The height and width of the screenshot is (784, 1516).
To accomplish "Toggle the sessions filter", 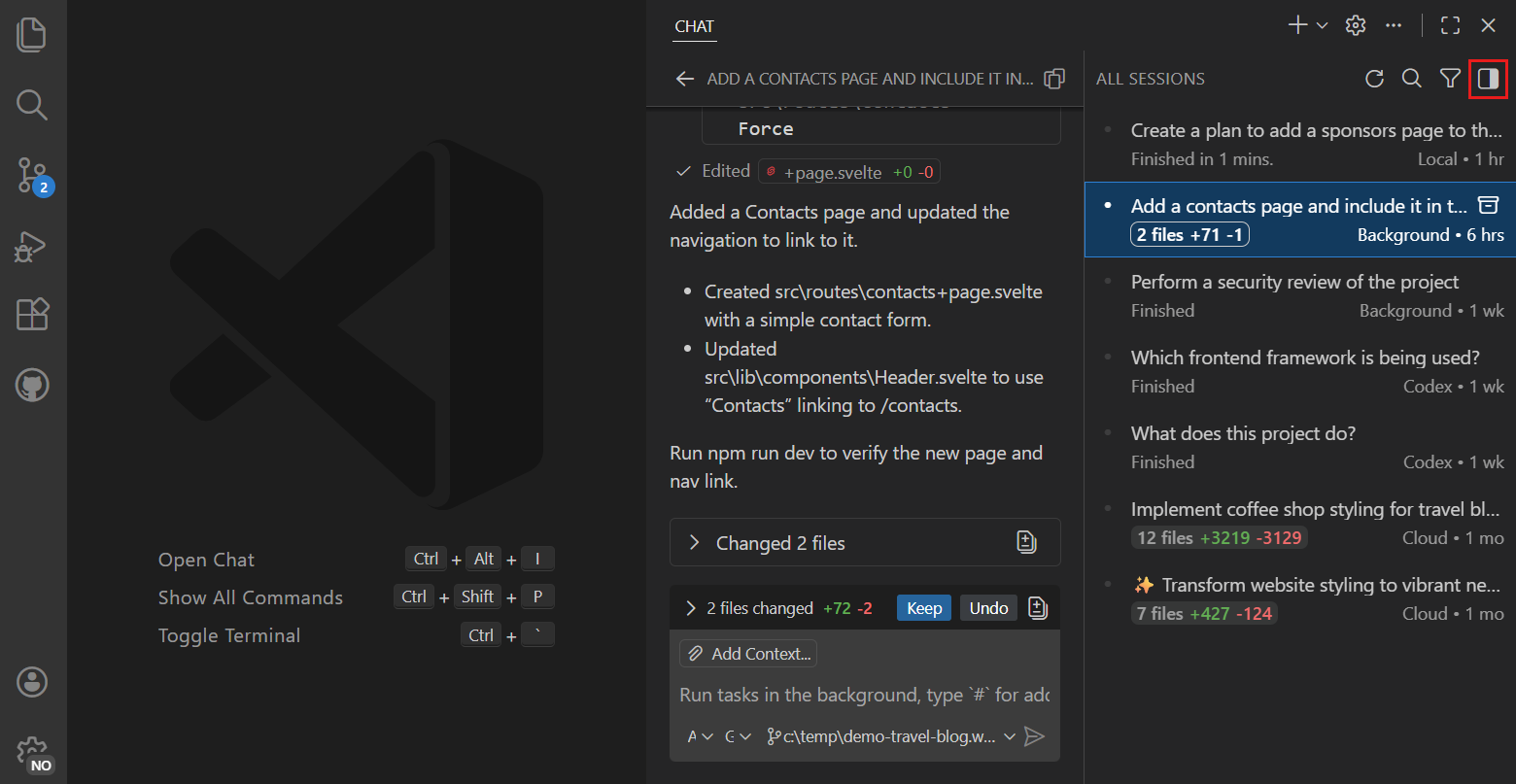I will 1450,78.
